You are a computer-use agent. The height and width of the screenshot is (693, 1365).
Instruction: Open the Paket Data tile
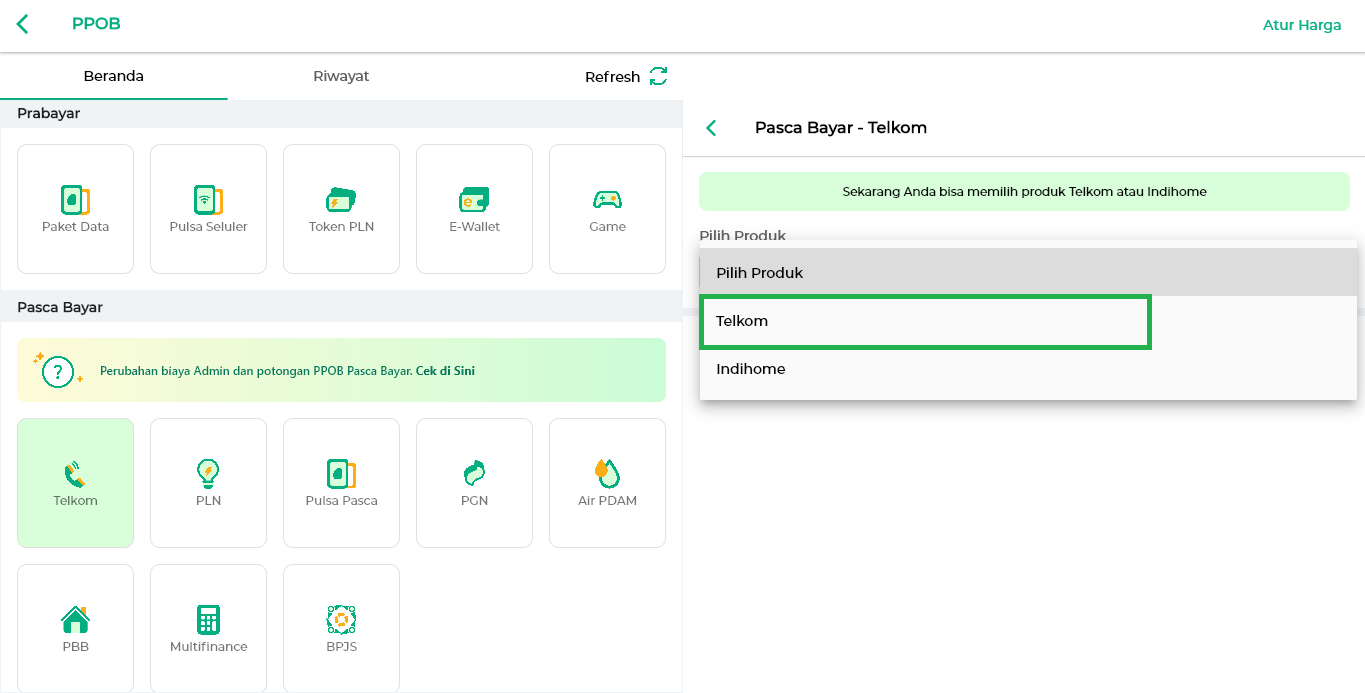click(x=75, y=209)
